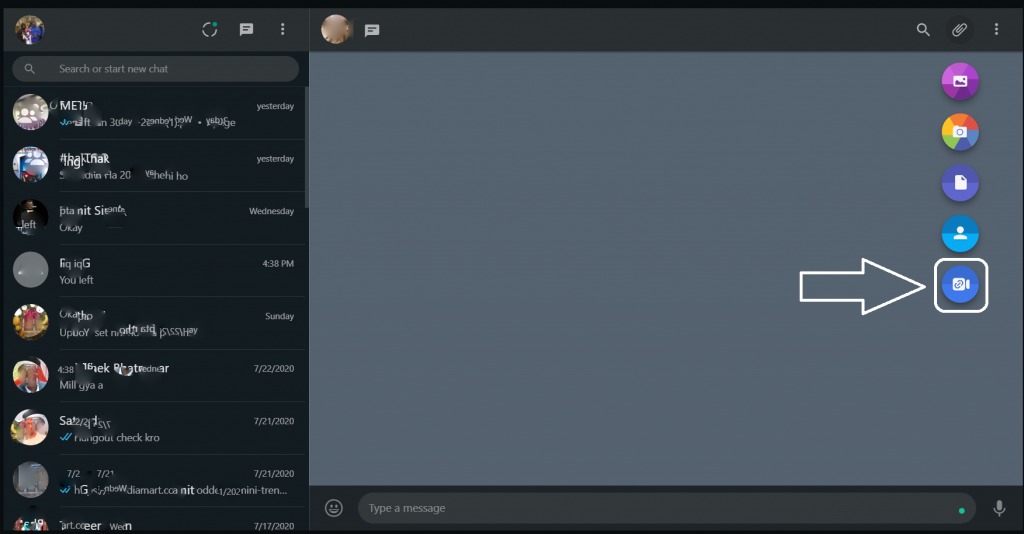This screenshot has height=534, width=1024.
Task: Click the grey avatar of the 4:38 PM chat
Action: pyautogui.click(x=31, y=270)
